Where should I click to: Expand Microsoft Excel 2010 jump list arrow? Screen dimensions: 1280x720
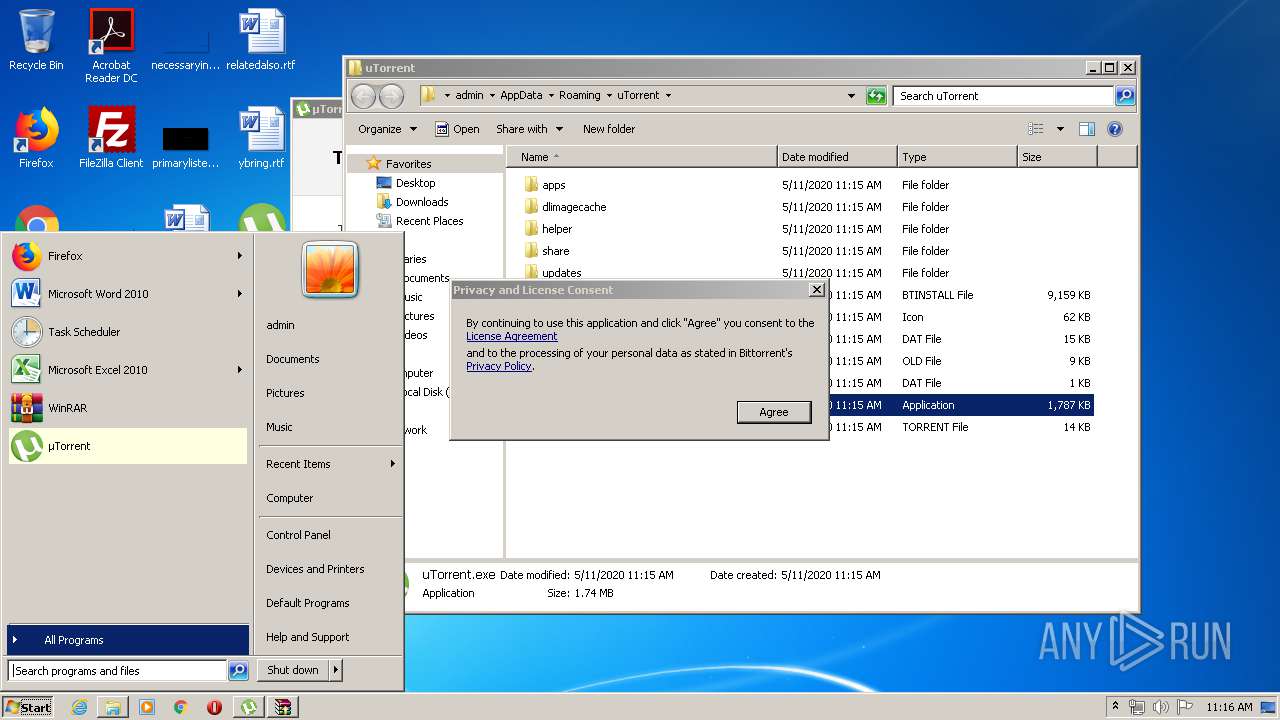pyautogui.click(x=240, y=370)
